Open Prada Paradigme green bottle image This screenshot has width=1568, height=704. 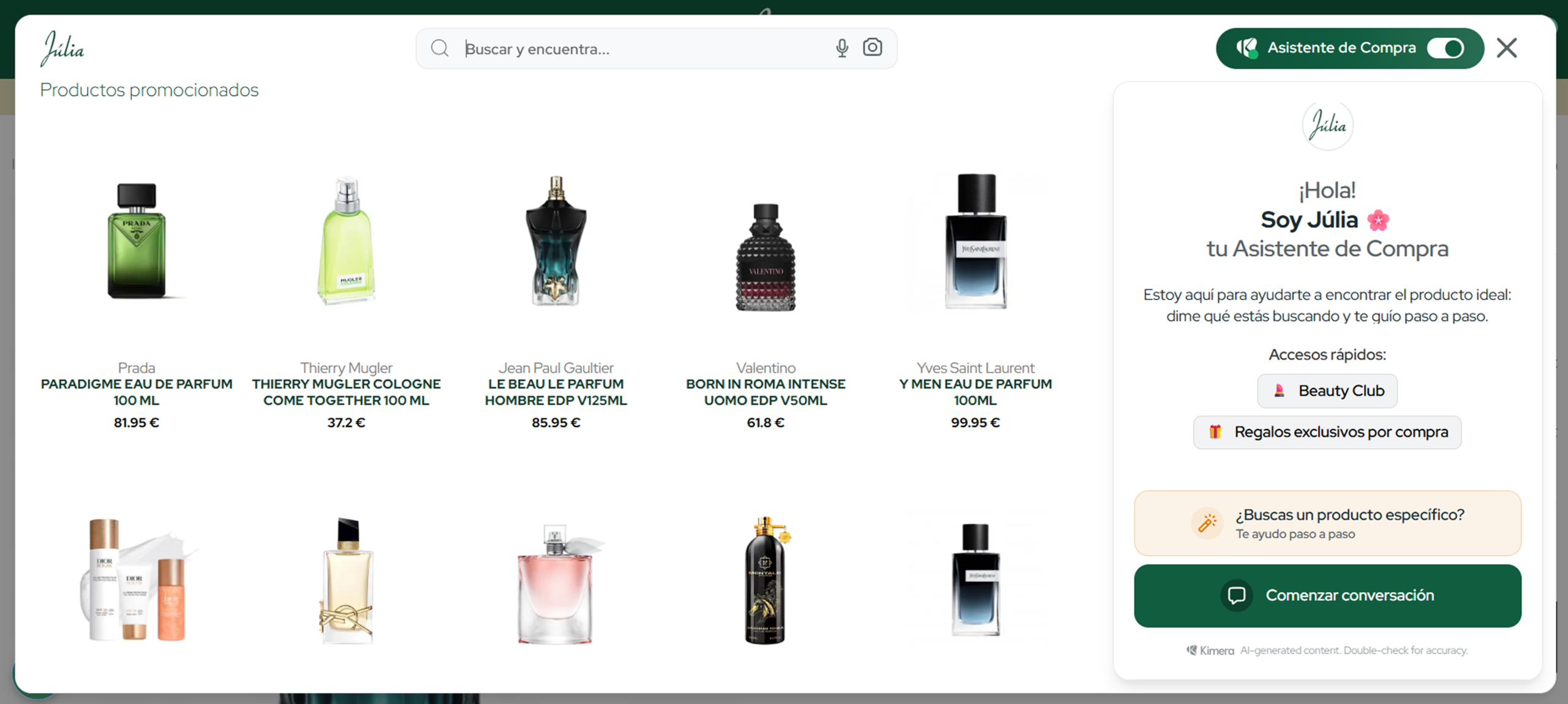[137, 240]
